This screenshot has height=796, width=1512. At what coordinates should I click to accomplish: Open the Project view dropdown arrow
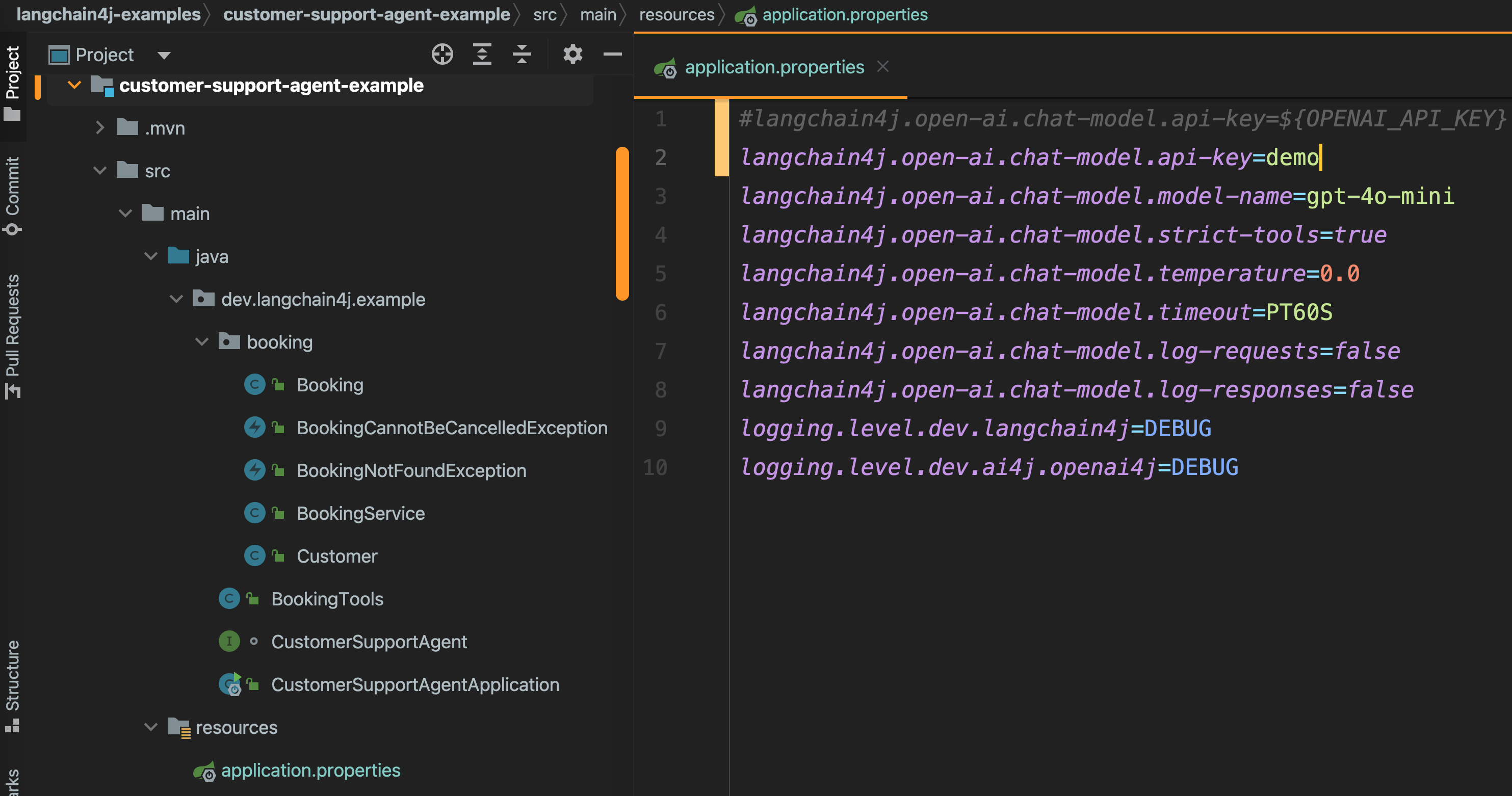164,55
